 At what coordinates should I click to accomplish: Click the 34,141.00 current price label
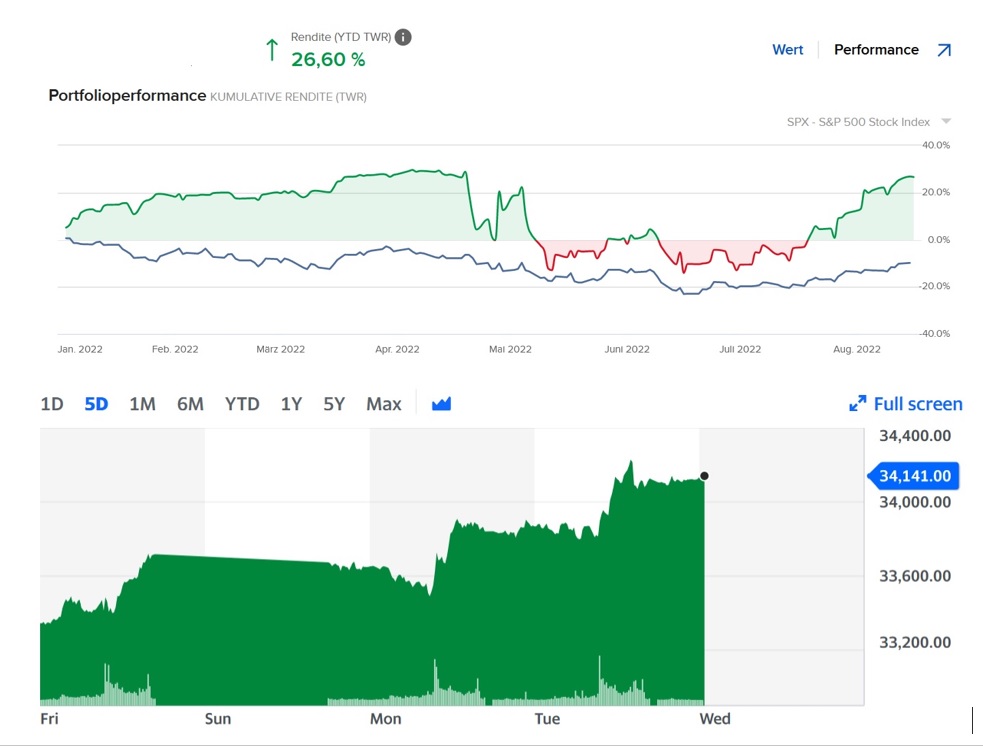point(915,477)
